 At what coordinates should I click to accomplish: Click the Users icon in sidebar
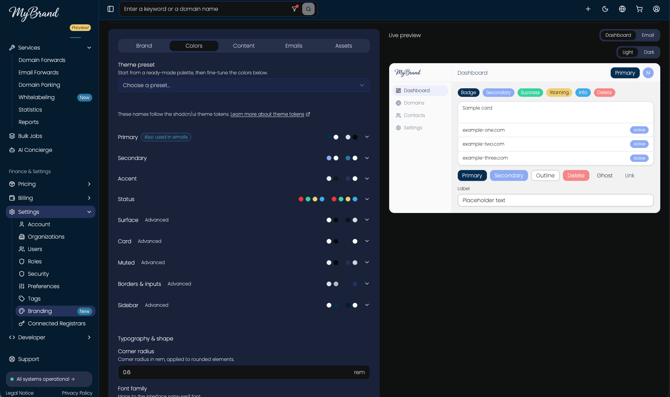tap(22, 249)
